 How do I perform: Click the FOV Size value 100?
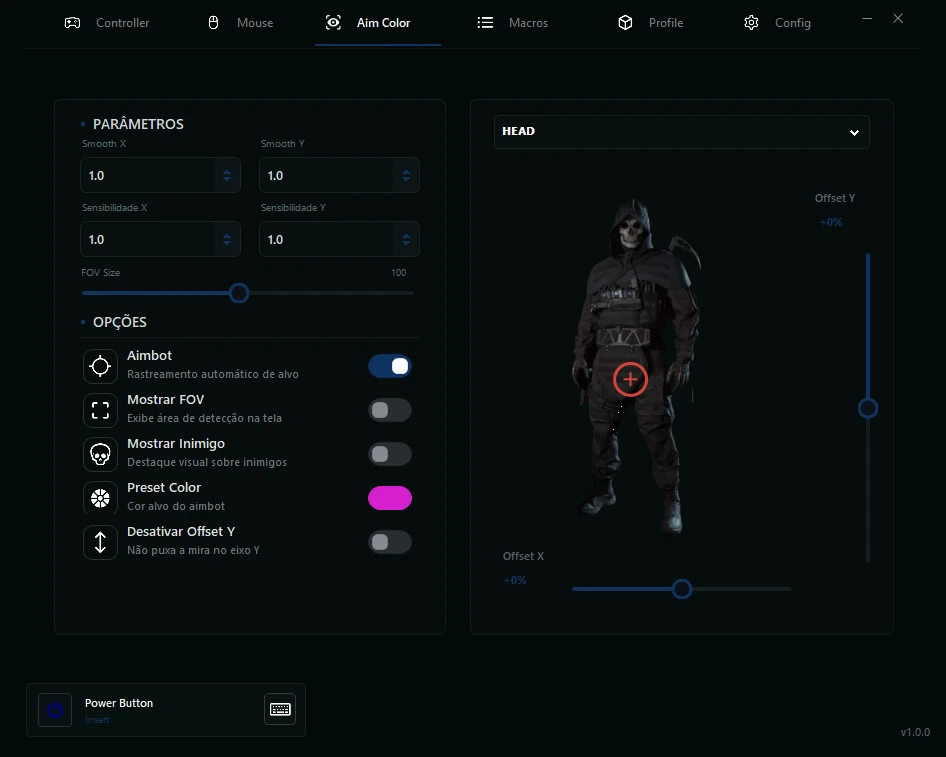click(398, 273)
